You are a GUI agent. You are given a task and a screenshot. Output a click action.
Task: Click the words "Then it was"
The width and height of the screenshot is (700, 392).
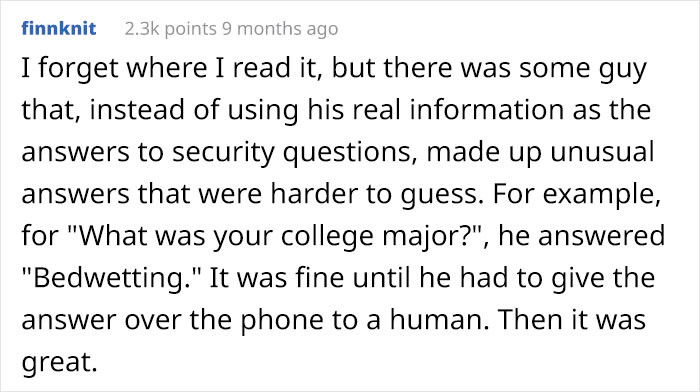[572, 320]
